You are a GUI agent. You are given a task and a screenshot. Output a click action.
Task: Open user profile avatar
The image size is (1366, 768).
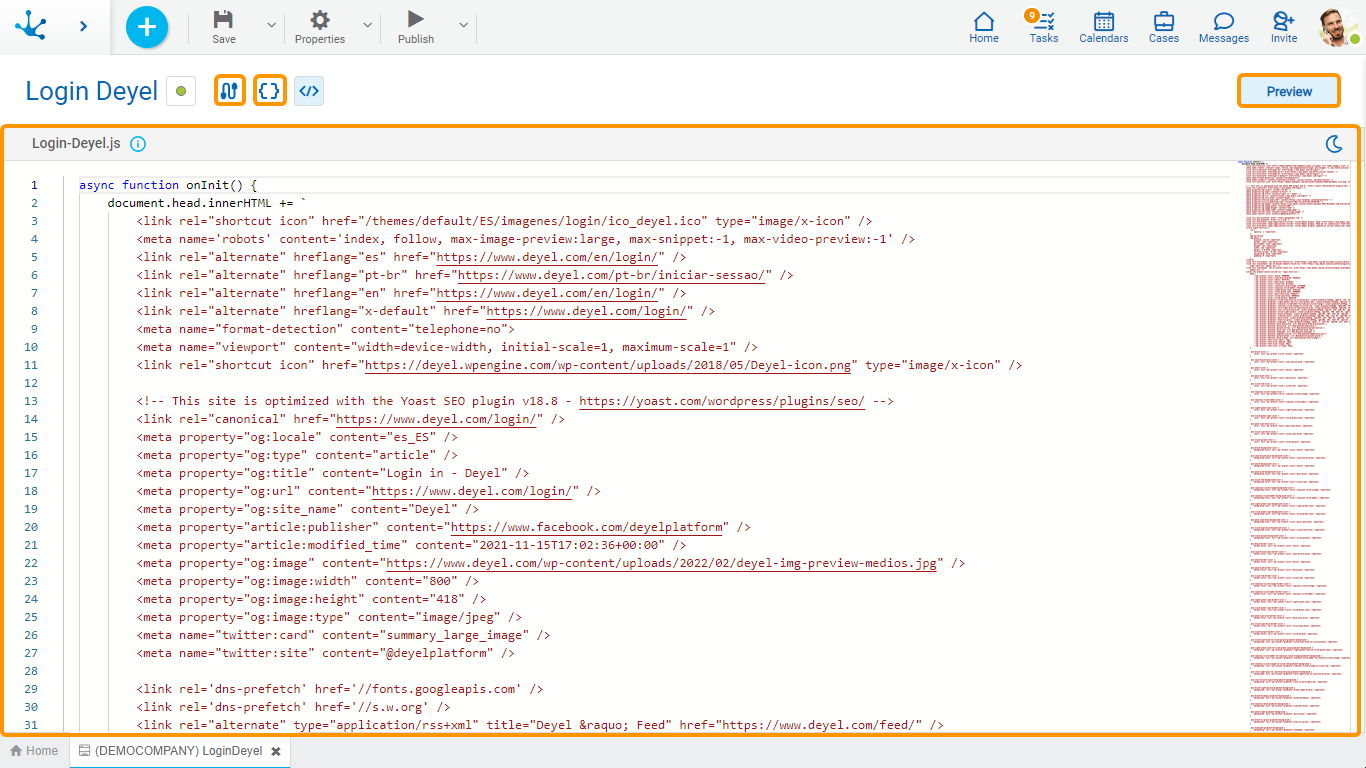point(1338,27)
